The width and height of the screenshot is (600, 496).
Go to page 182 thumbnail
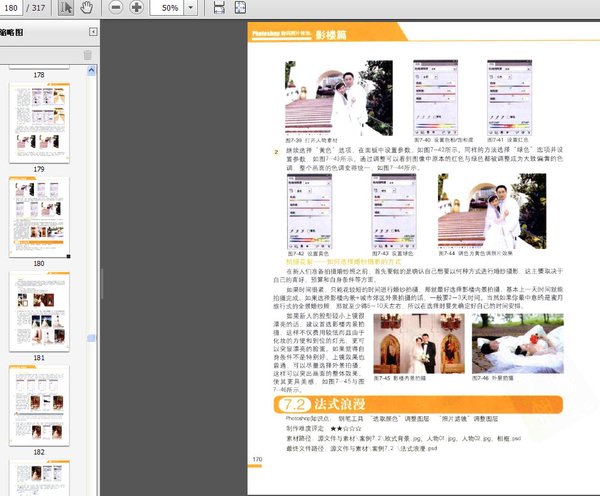pyautogui.click(x=39, y=404)
